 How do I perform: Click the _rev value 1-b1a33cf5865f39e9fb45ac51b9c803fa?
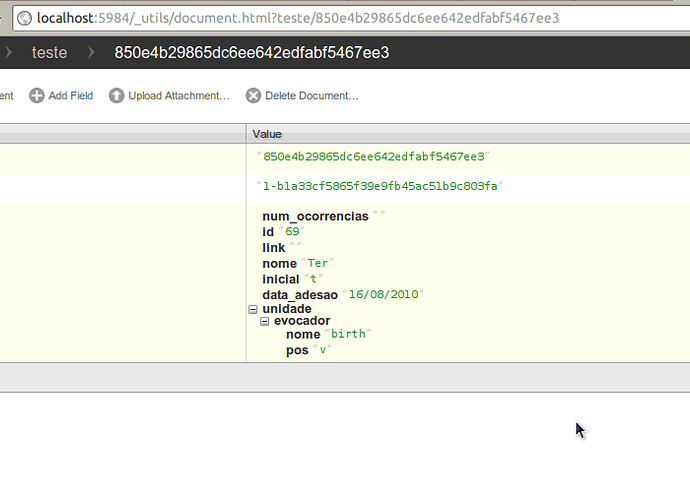coord(380,186)
